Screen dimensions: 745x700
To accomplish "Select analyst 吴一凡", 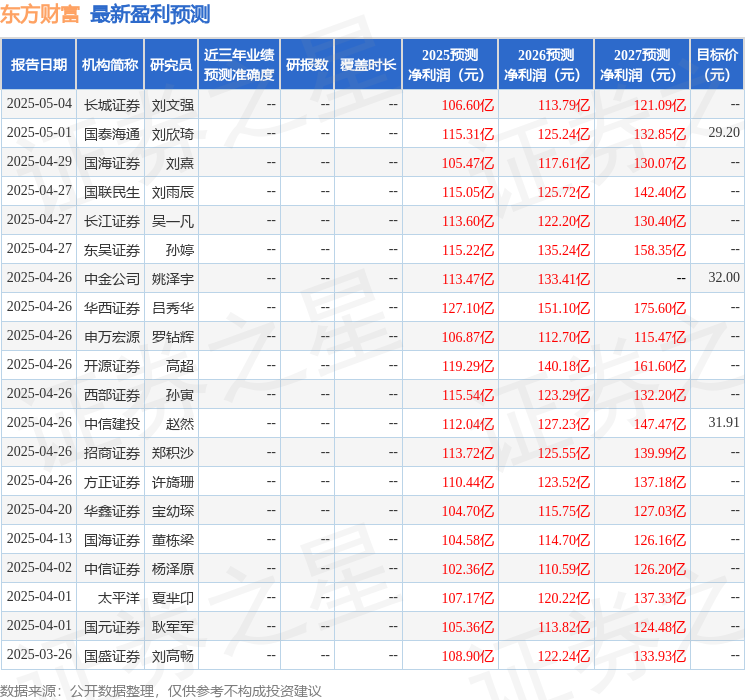I will coord(173,221).
